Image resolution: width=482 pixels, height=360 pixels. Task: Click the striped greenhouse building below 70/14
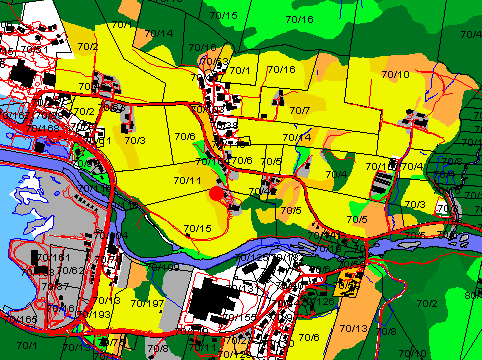point(382,182)
